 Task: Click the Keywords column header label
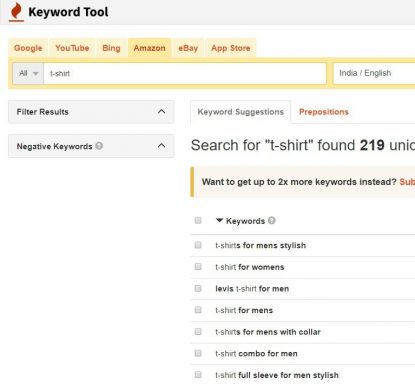(245, 221)
